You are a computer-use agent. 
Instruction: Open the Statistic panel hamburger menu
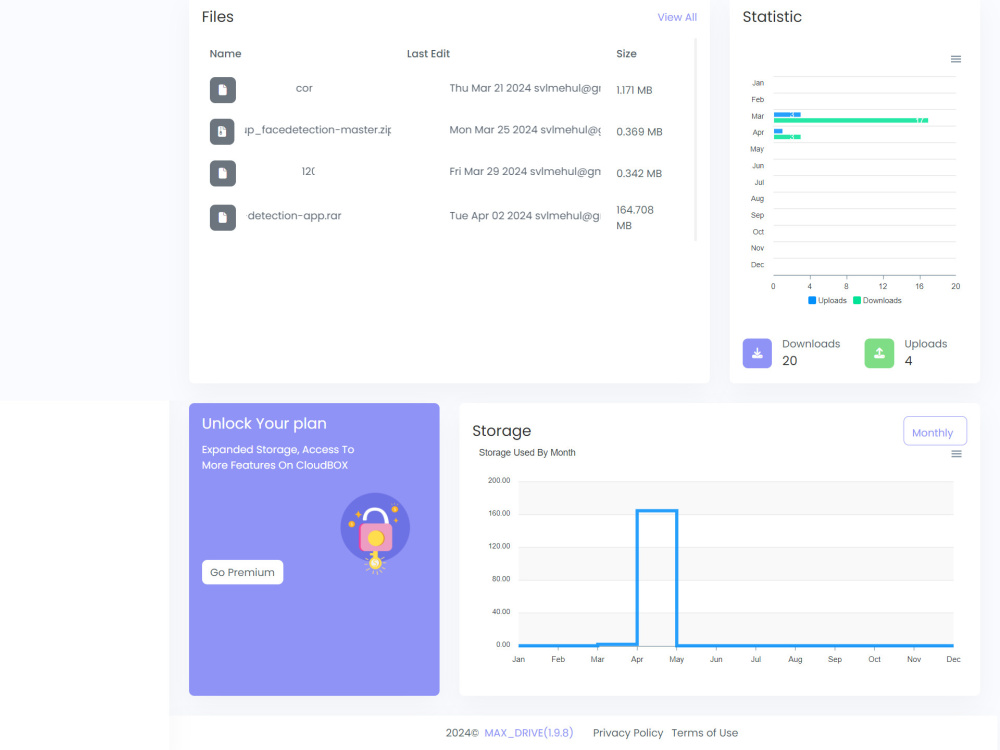point(956,59)
